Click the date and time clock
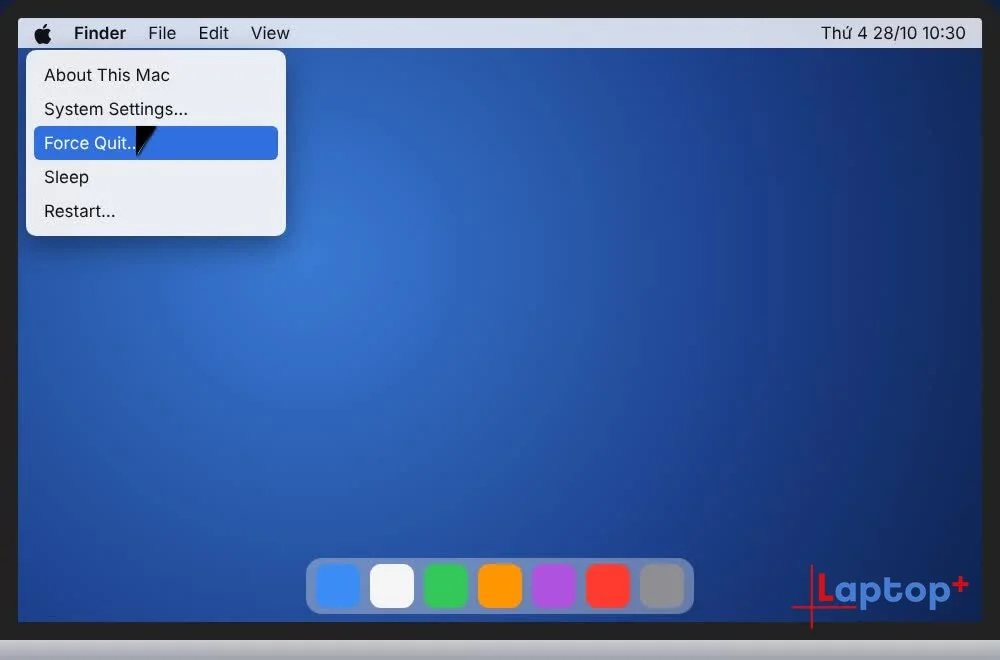 coord(893,33)
